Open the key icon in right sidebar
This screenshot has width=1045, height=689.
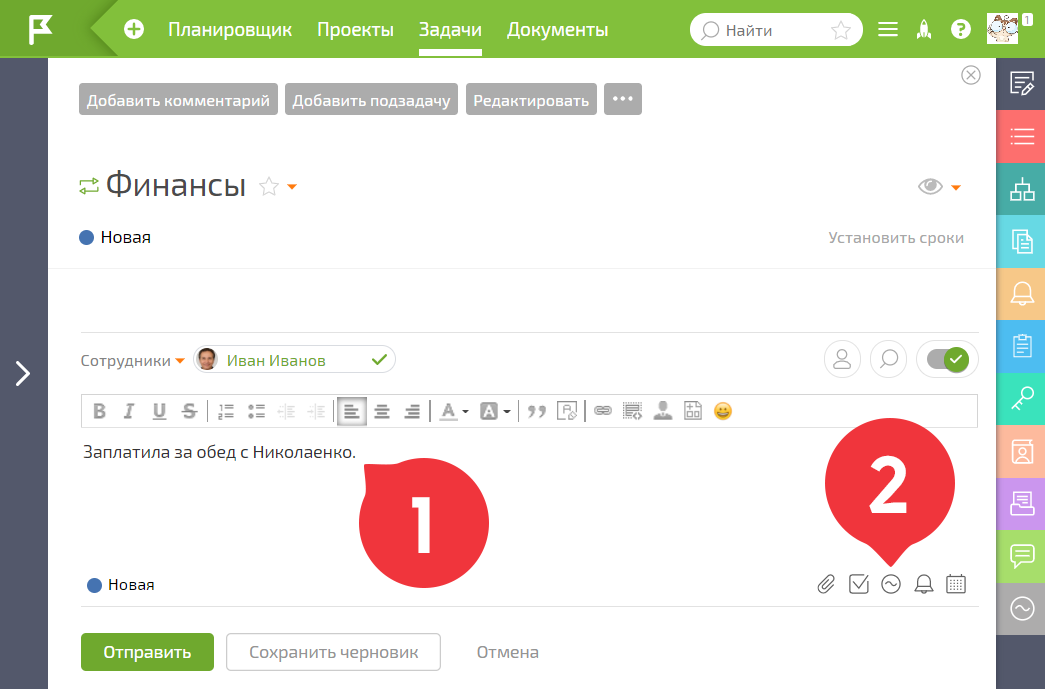pos(1022,398)
